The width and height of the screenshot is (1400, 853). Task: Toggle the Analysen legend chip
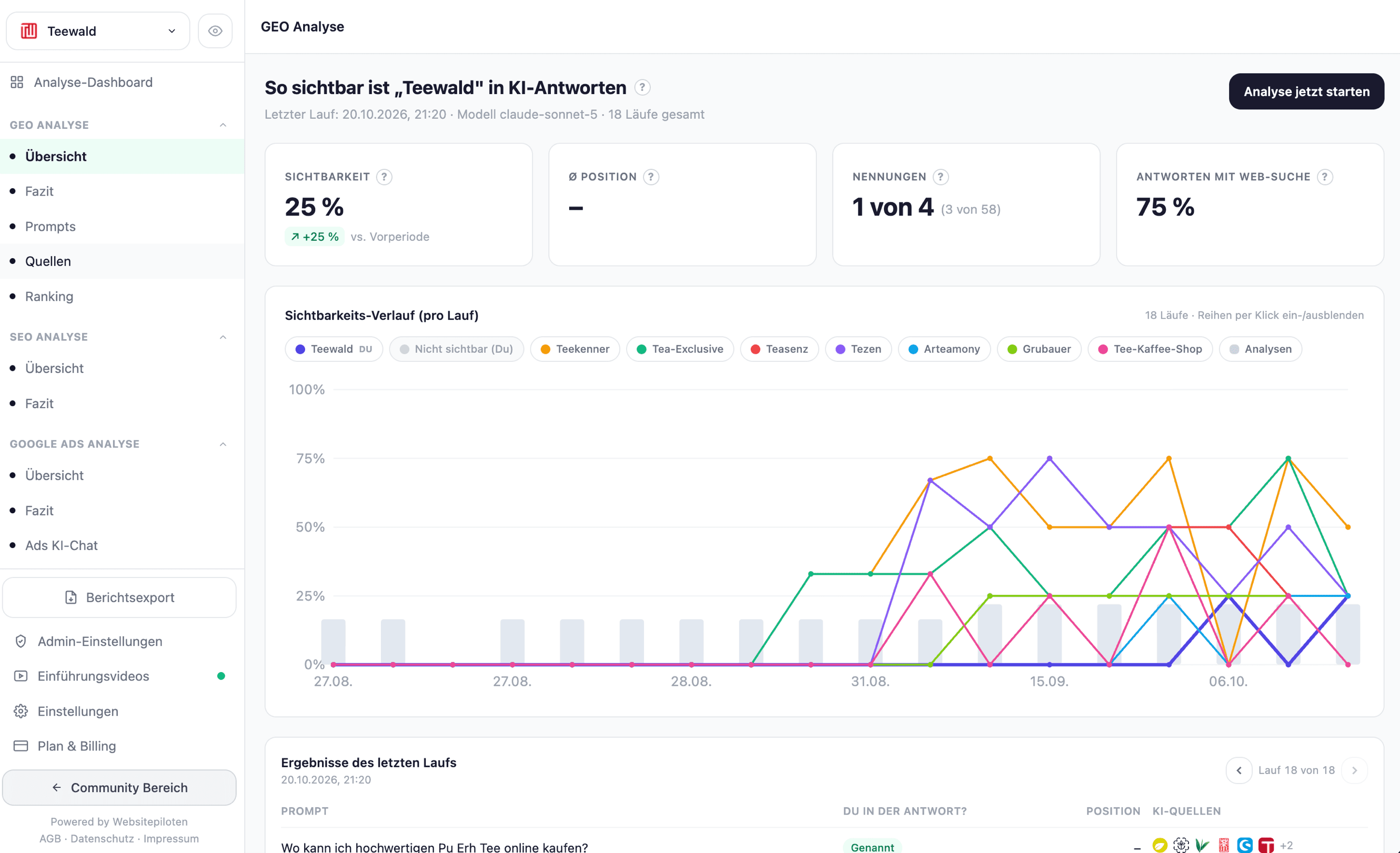click(1260, 349)
